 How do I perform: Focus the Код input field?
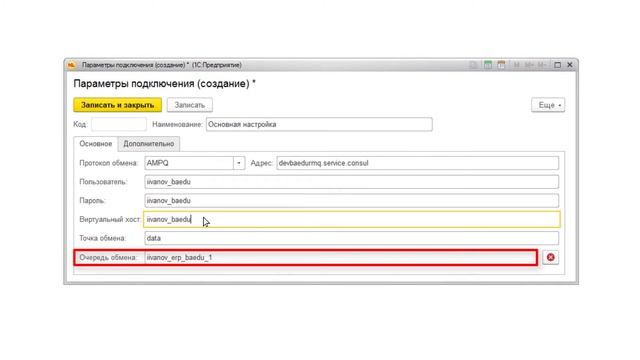(x=119, y=124)
